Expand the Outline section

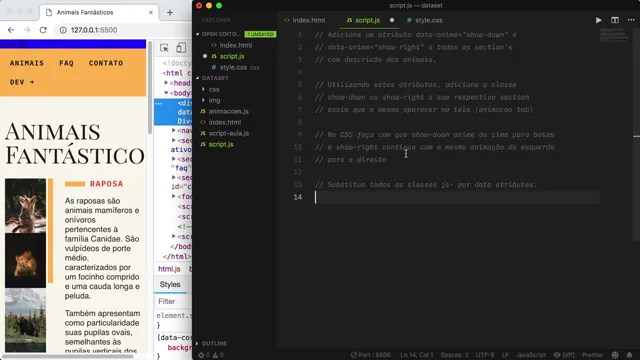point(214,343)
